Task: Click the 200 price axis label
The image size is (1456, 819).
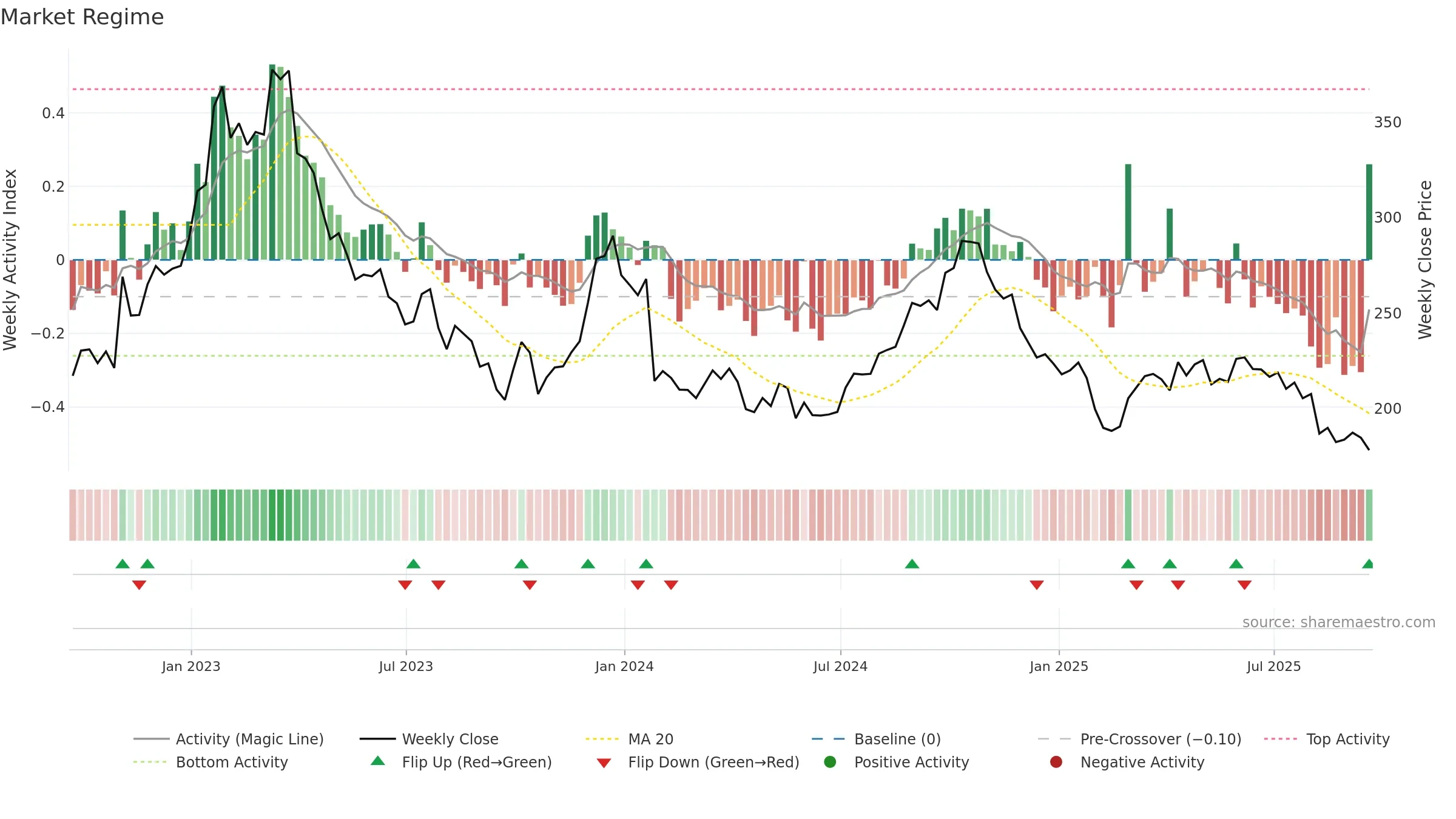Action: click(1387, 408)
